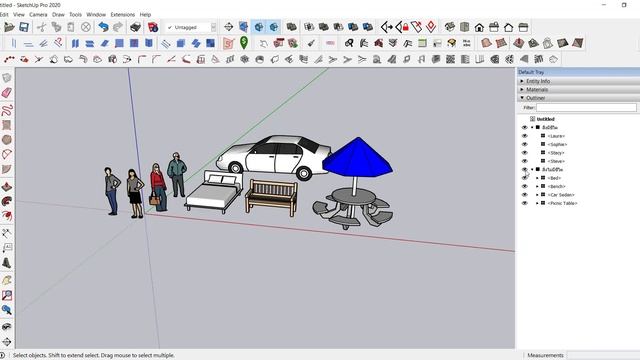Open the Untagged tag dropdown
The image size is (640, 360).
pos(213,27)
